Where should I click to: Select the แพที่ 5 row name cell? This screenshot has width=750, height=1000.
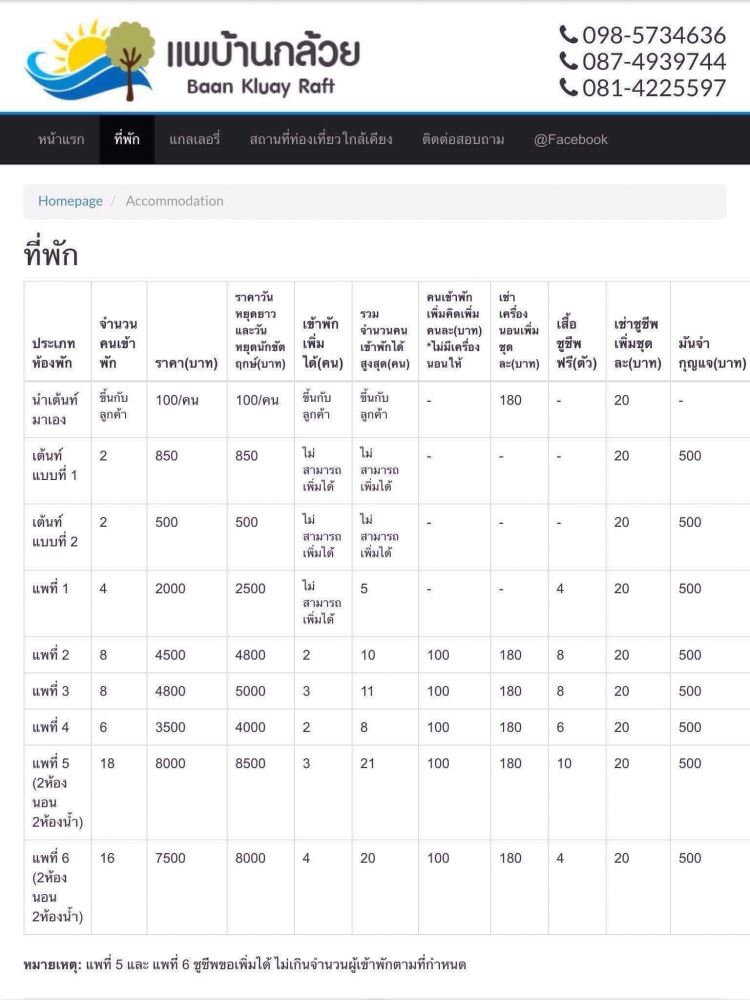point(57,792)
